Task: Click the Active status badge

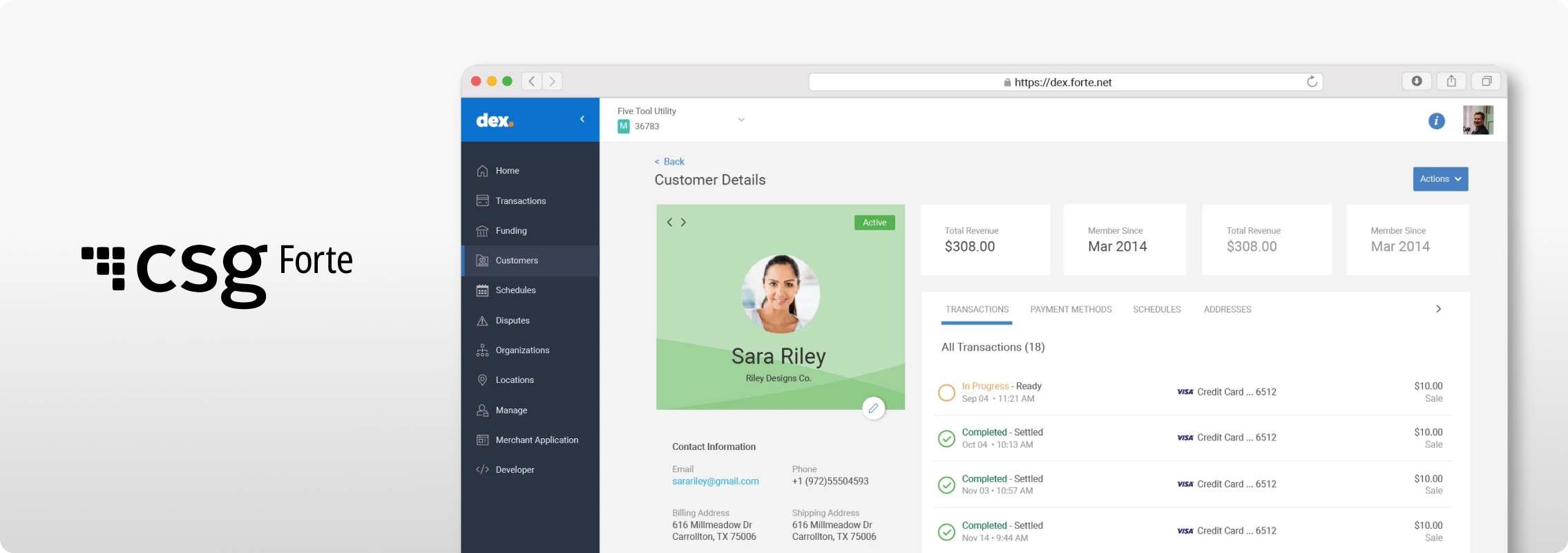Action: click(874, 223)
